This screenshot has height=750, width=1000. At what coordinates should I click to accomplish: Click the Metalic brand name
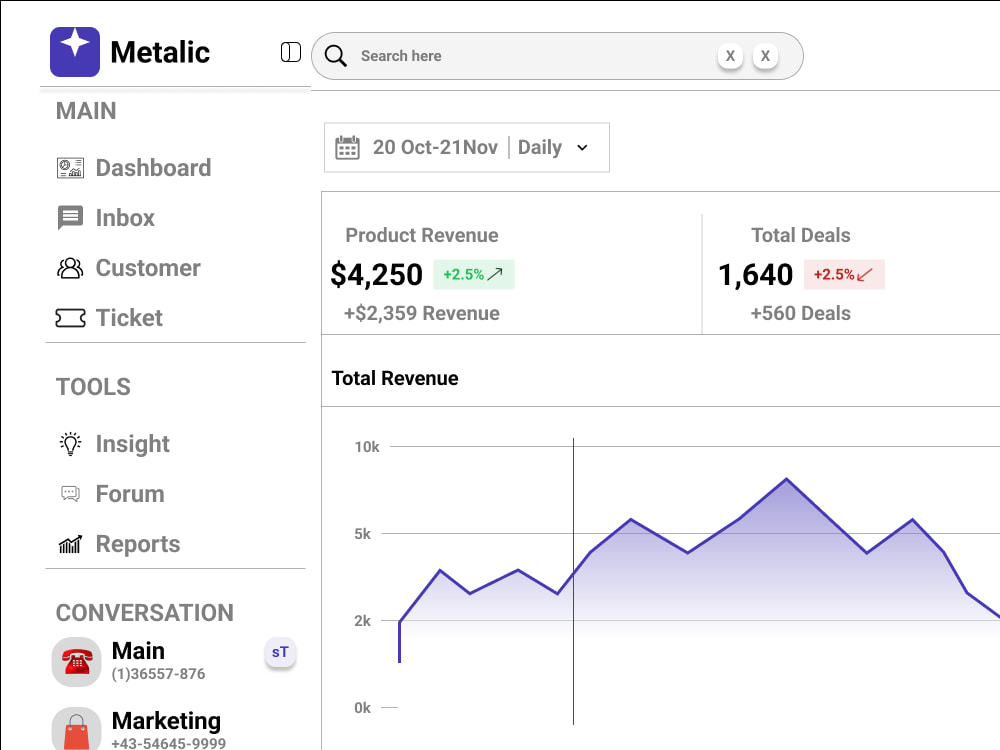pyautogui.click(x=160, y=52)
